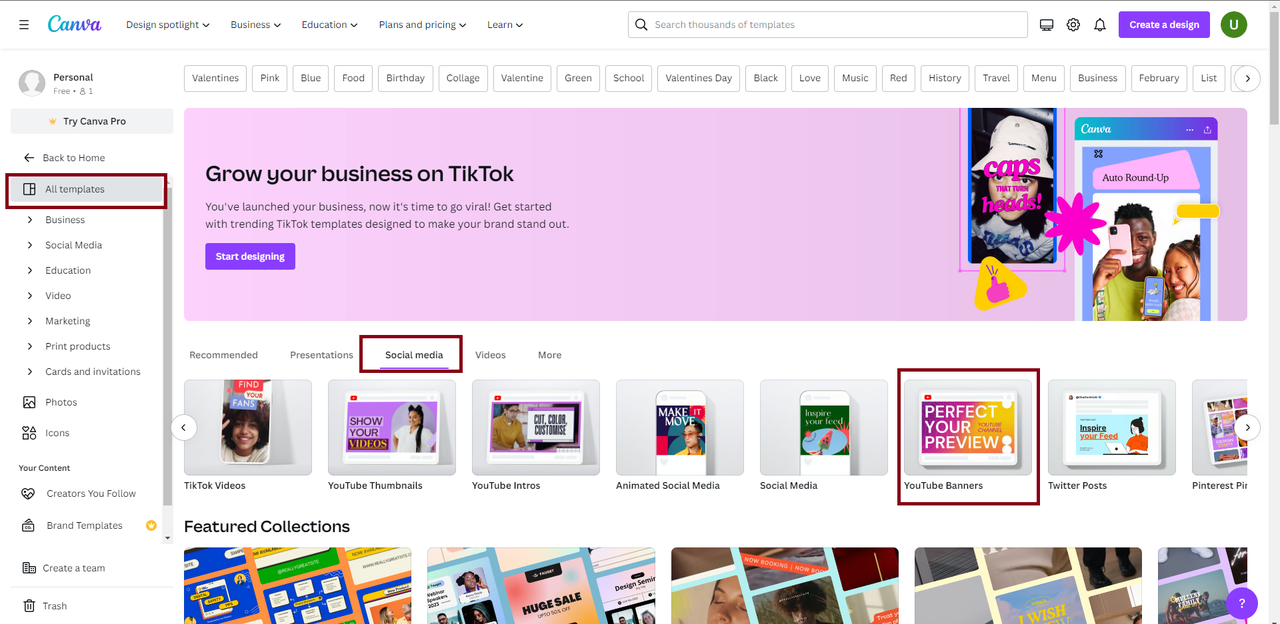Screen dimensions: 1280x624
Task: Open the More tab
Action: [549, 355]
